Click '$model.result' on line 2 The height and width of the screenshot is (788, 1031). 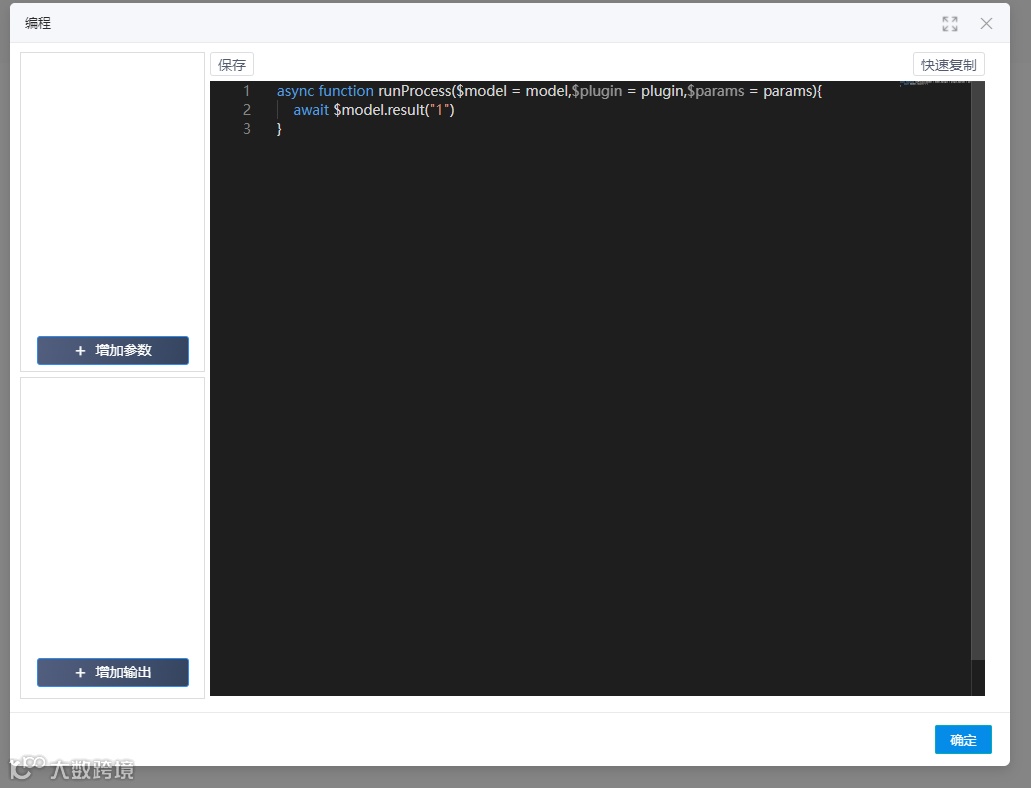379,110
